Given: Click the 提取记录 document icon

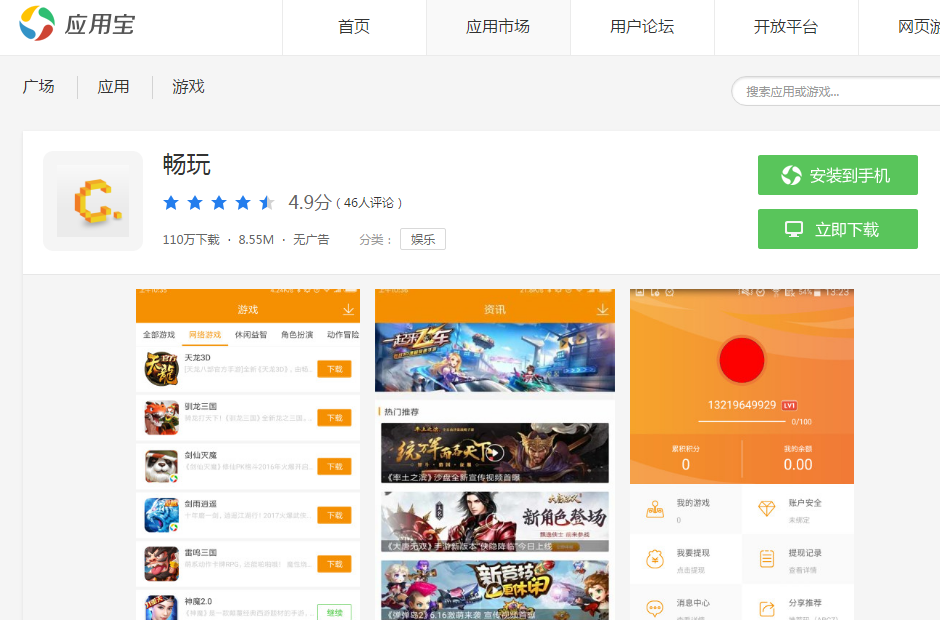Looking at the screenshot, I should pos(767,558).
